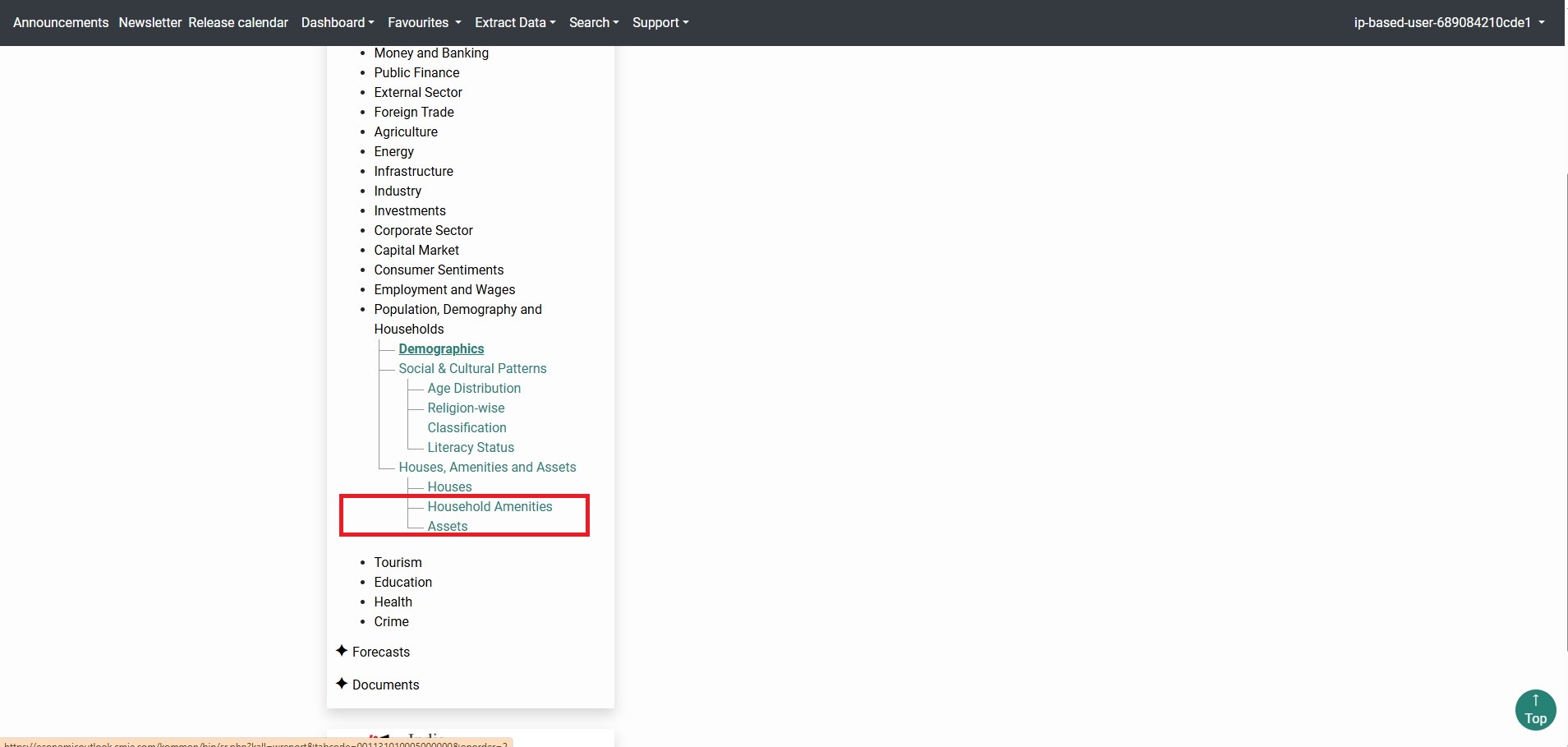Open Literacy Status tree item
The width and height of the screenshot is (1568, 747).
click(471, 448)
